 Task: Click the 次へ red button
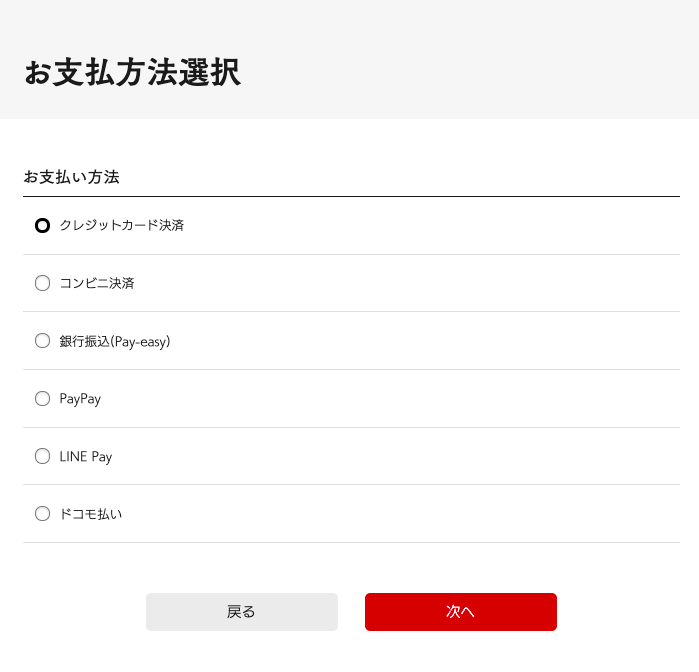click(461, 612)
